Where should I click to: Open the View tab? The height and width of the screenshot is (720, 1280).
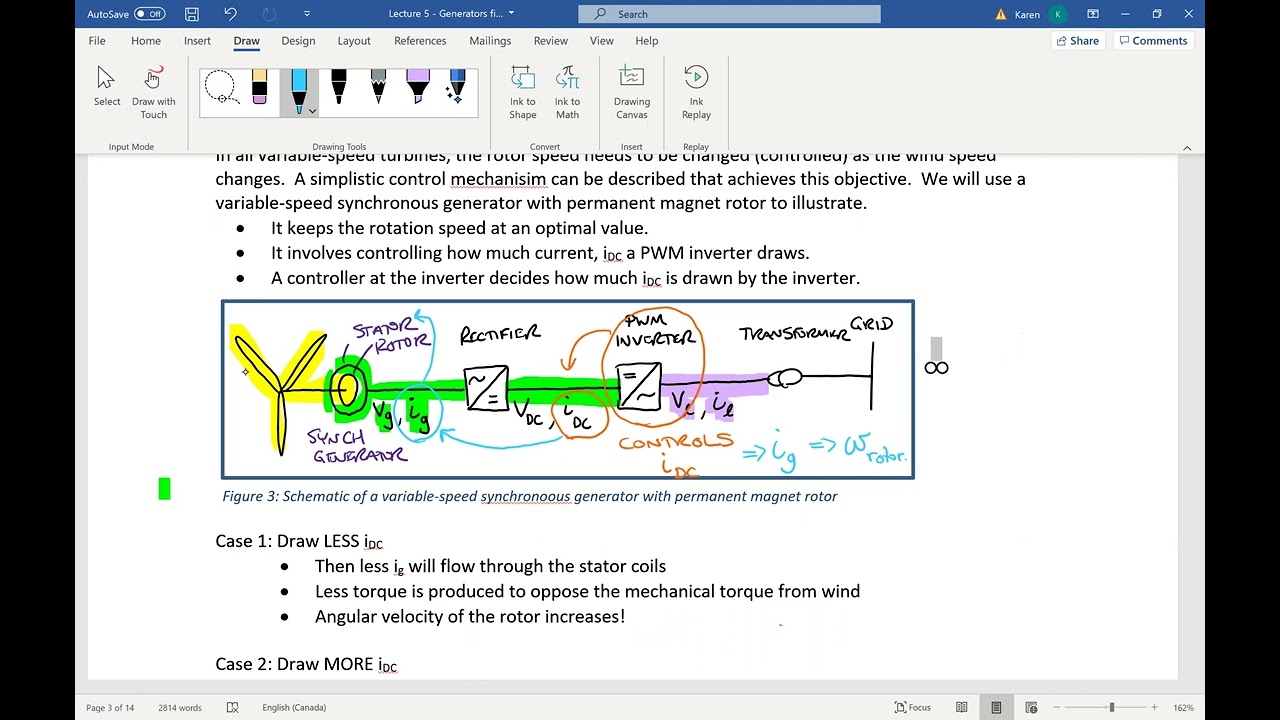coord(602,41)
